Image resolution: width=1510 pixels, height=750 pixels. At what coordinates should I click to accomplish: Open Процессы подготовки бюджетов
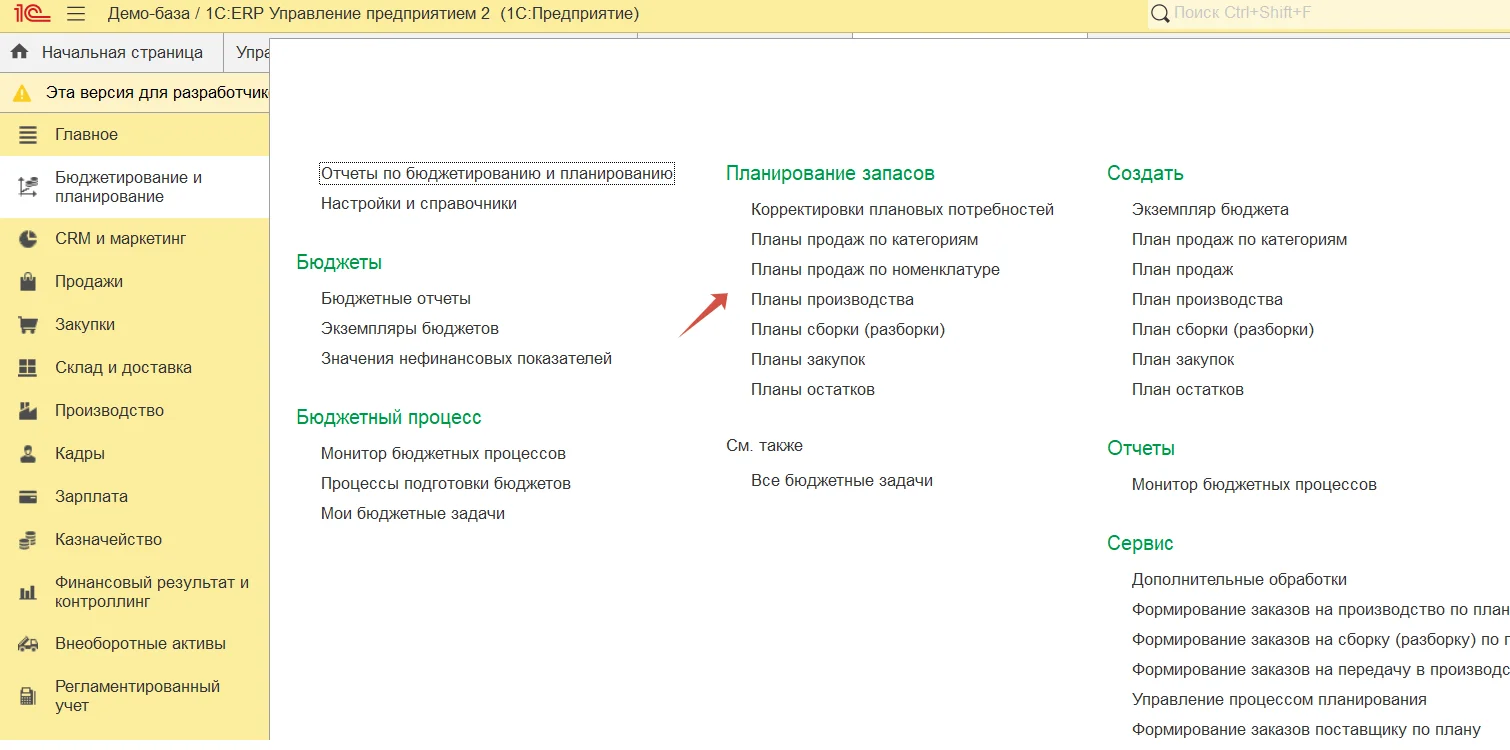point(446,484)
